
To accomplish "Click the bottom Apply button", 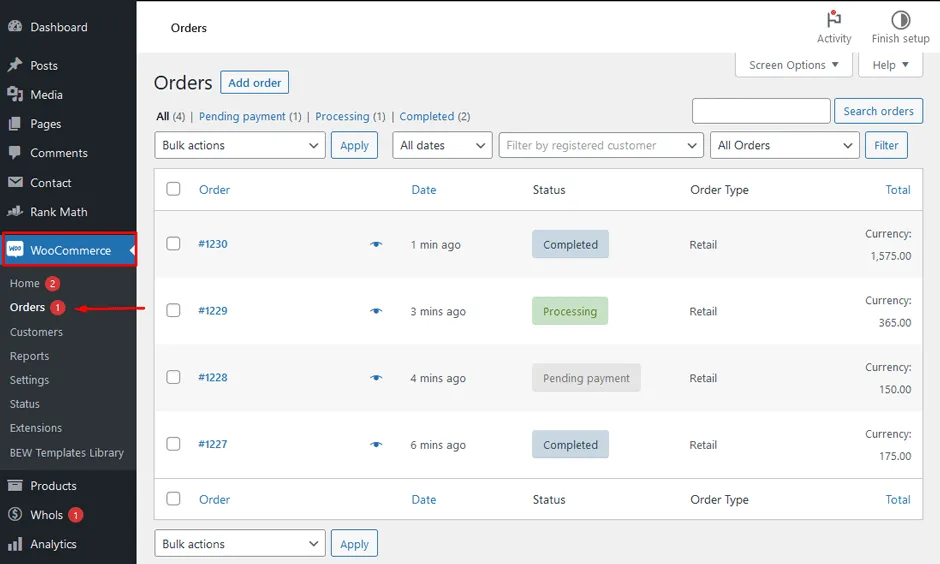I will [354, 544].
